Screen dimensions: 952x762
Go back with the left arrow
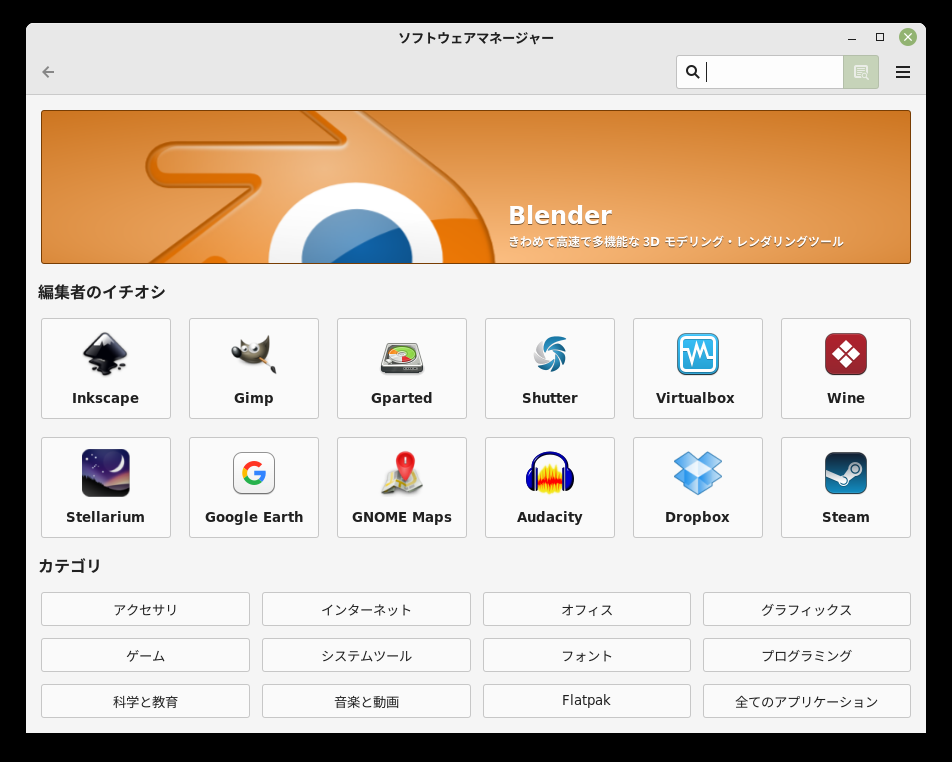(48, 72)
